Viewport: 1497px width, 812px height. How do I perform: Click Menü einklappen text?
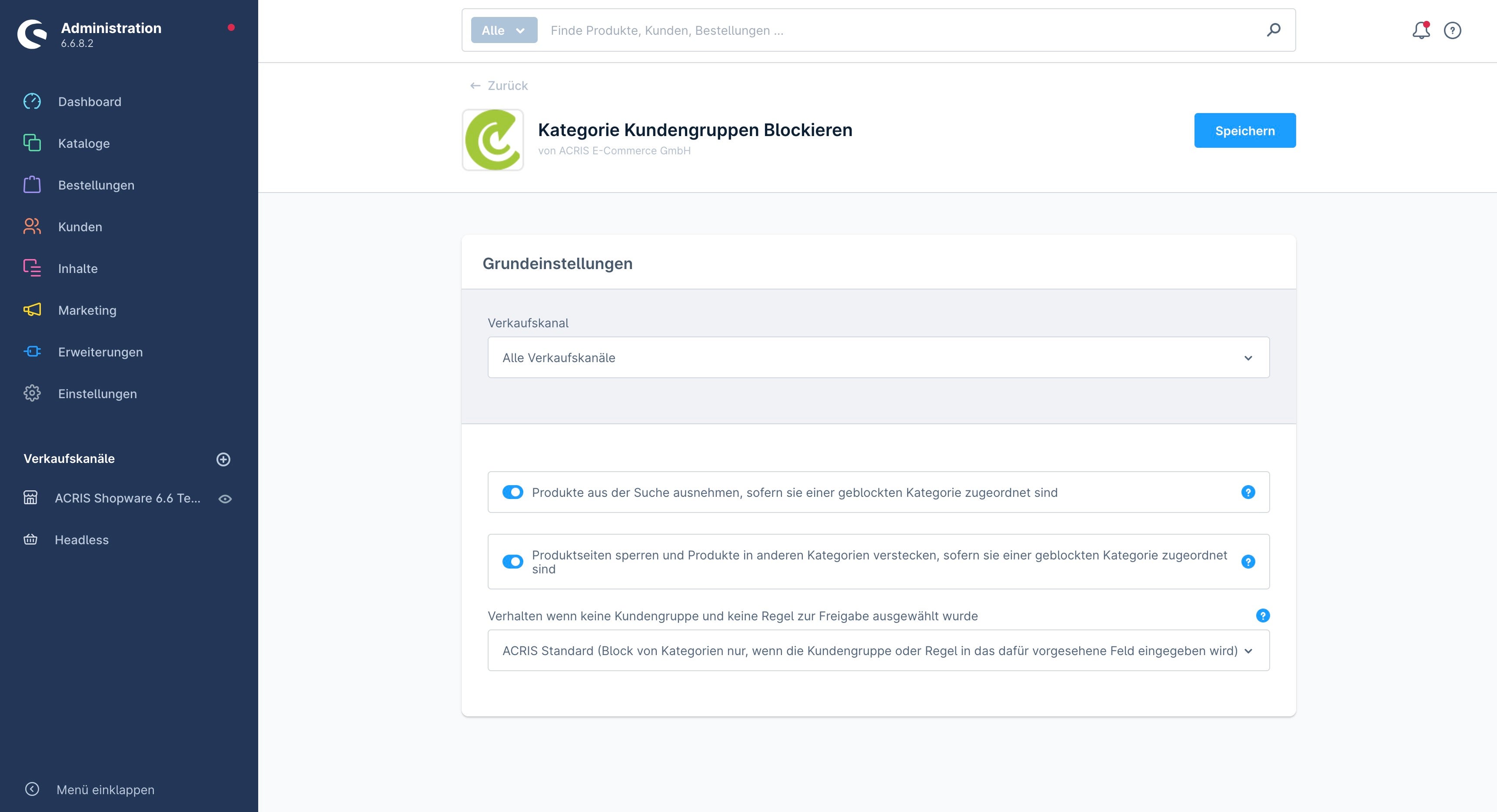[105, 789]
